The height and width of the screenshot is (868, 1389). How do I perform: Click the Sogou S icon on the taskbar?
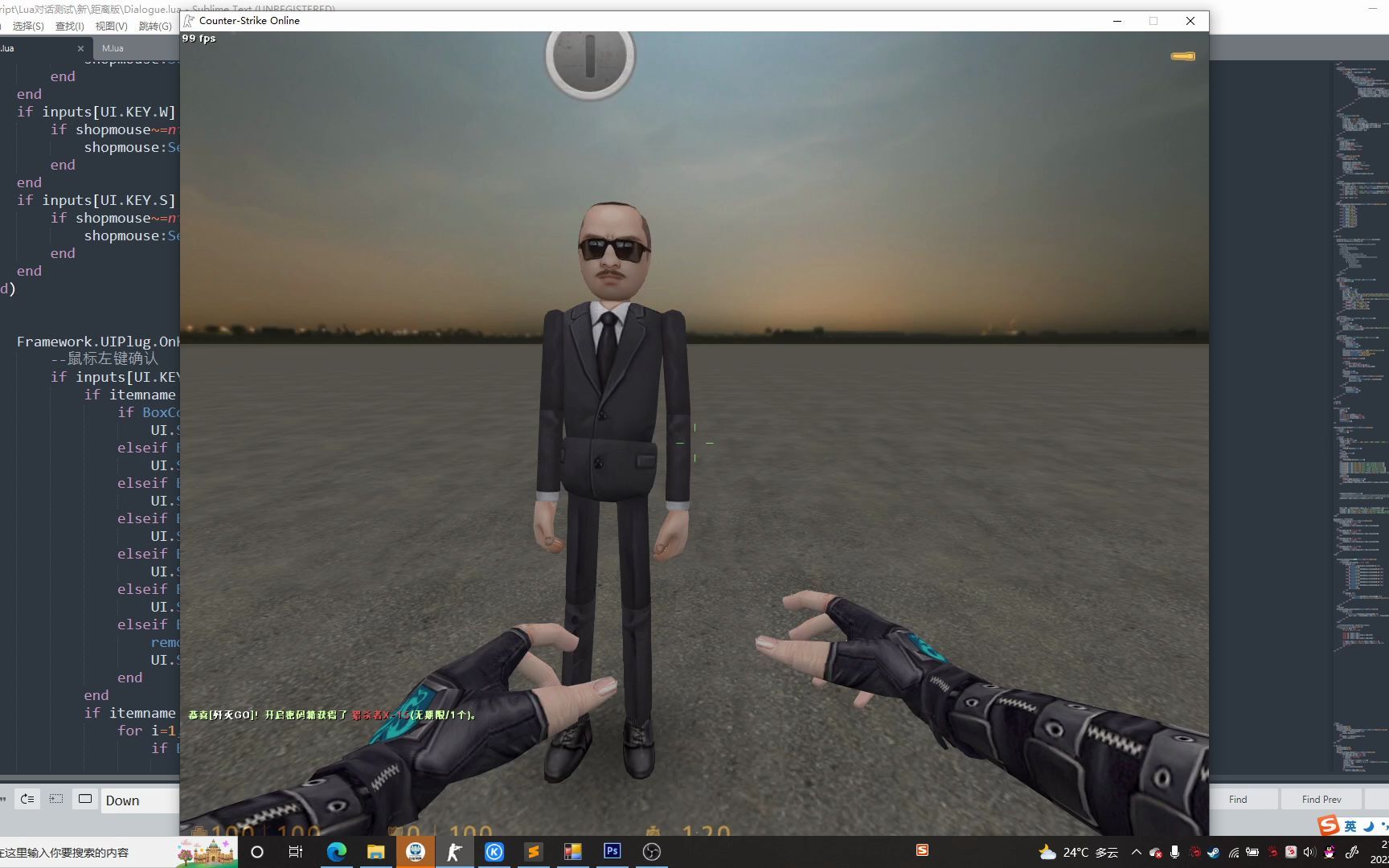(x=922, y=850)
